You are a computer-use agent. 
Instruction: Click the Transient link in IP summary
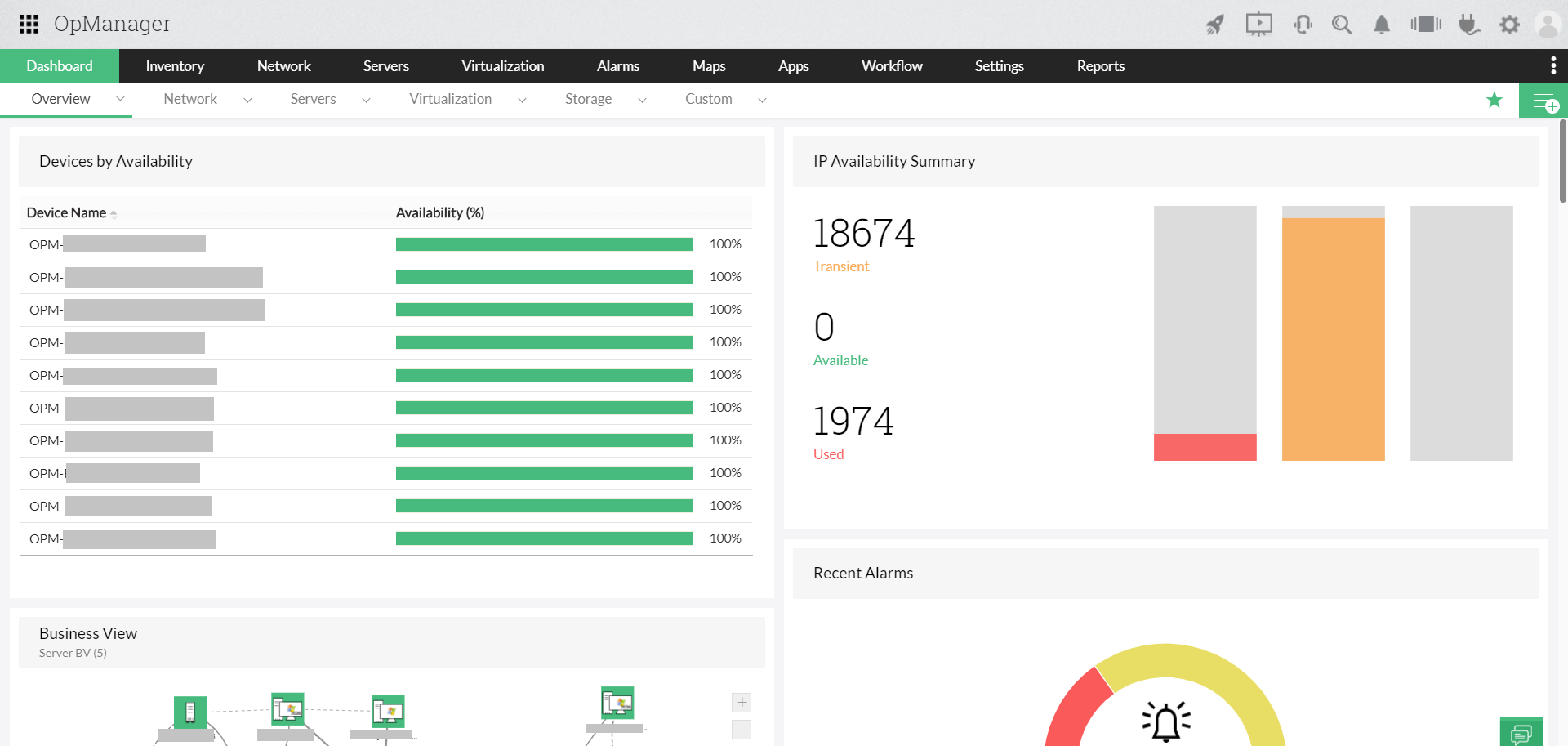coord(841,266)
